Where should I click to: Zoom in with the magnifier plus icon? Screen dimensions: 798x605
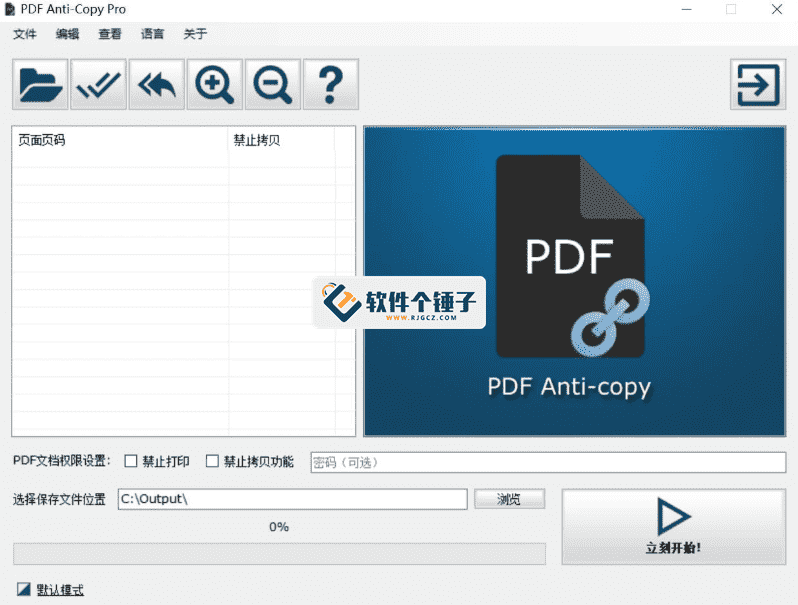click(x=215, y=84)
